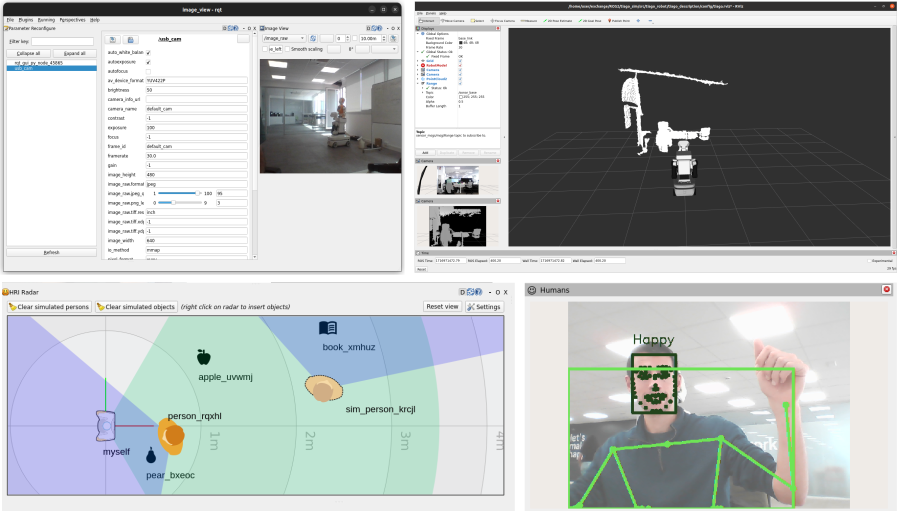Open the Perspectives menu in rqt
The width and height of the screenshot is (897, 511).
point(72,19)
